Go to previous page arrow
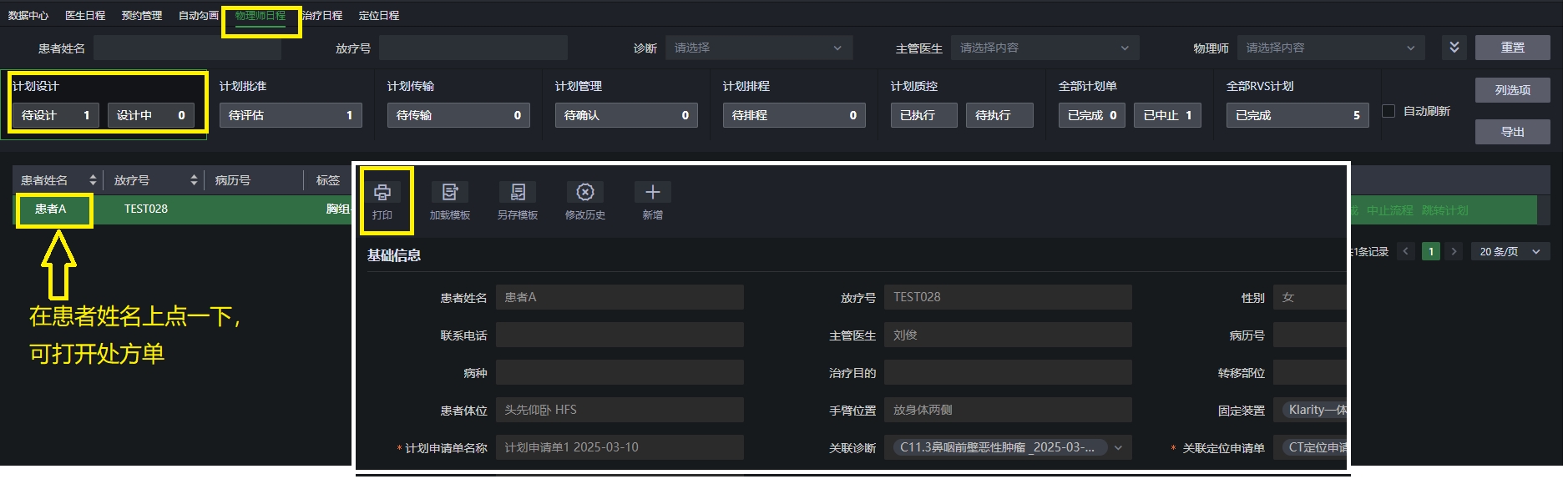The height and width of the screenshot is (479, 1568). pos(1406,251)
